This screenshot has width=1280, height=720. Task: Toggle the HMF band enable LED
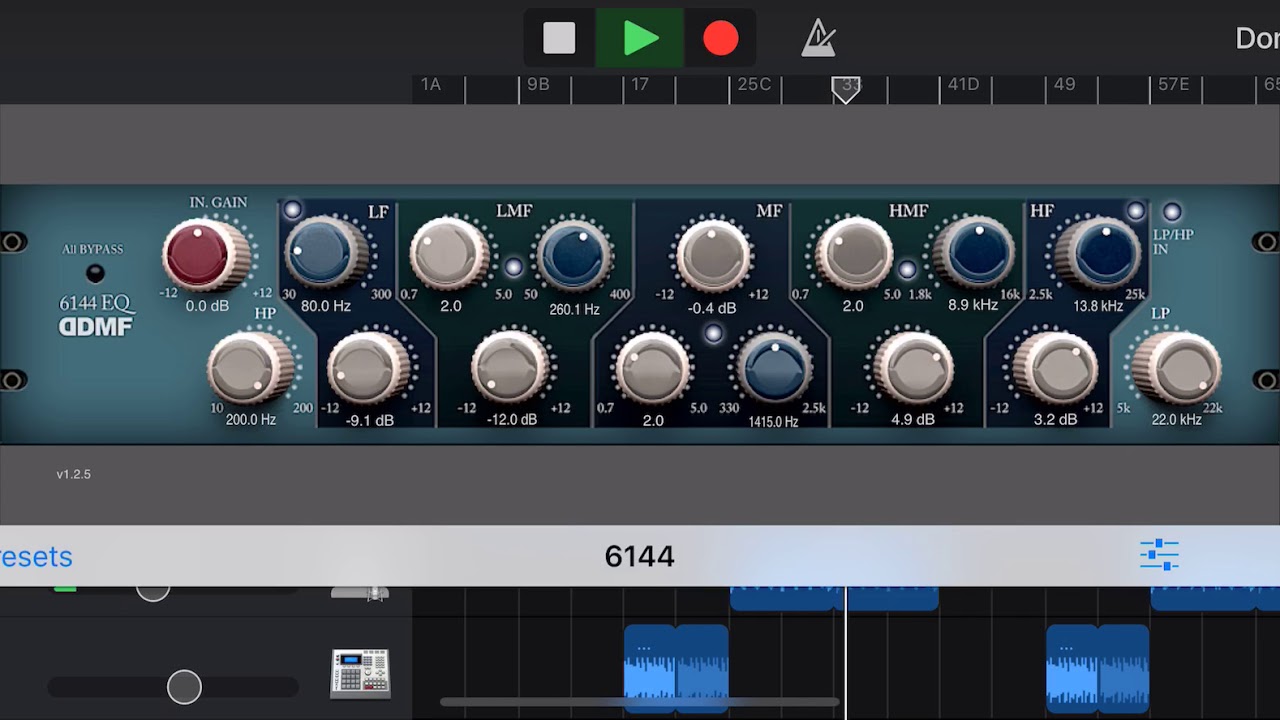point(907,269)
